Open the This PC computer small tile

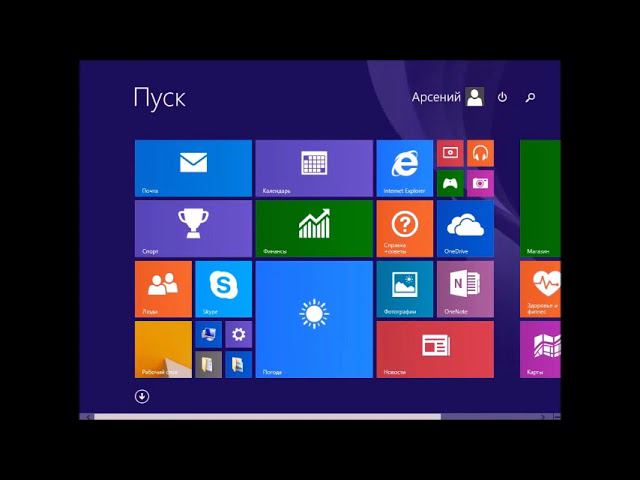pyautogui.click(x=209, y=334)
